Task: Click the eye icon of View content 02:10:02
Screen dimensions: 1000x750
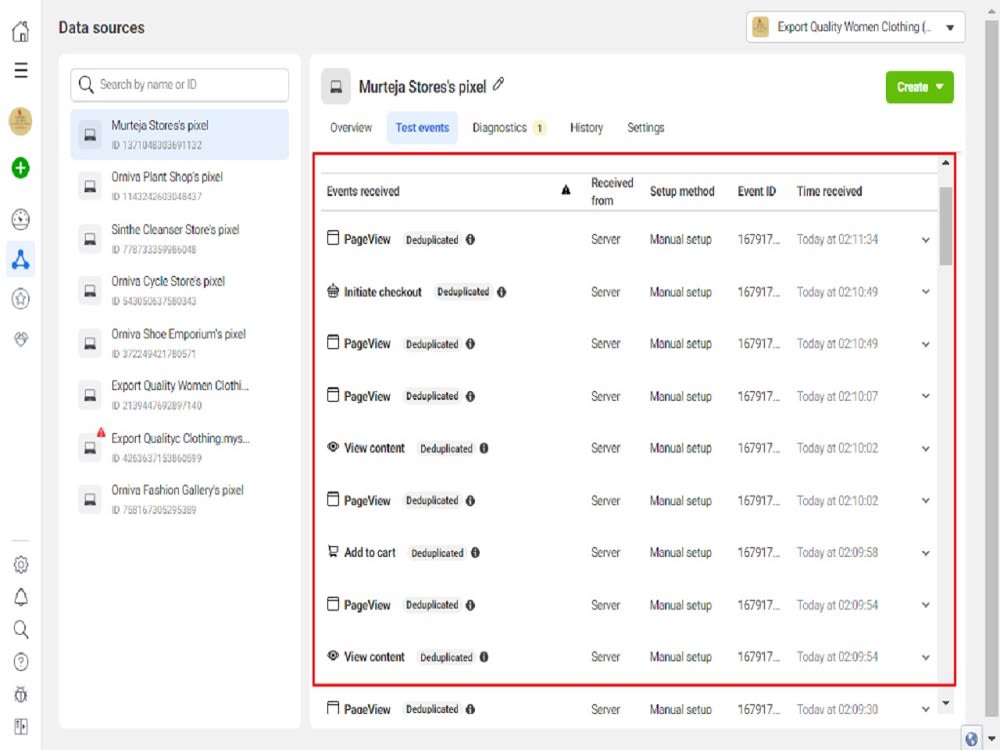Action: point(333,447)
